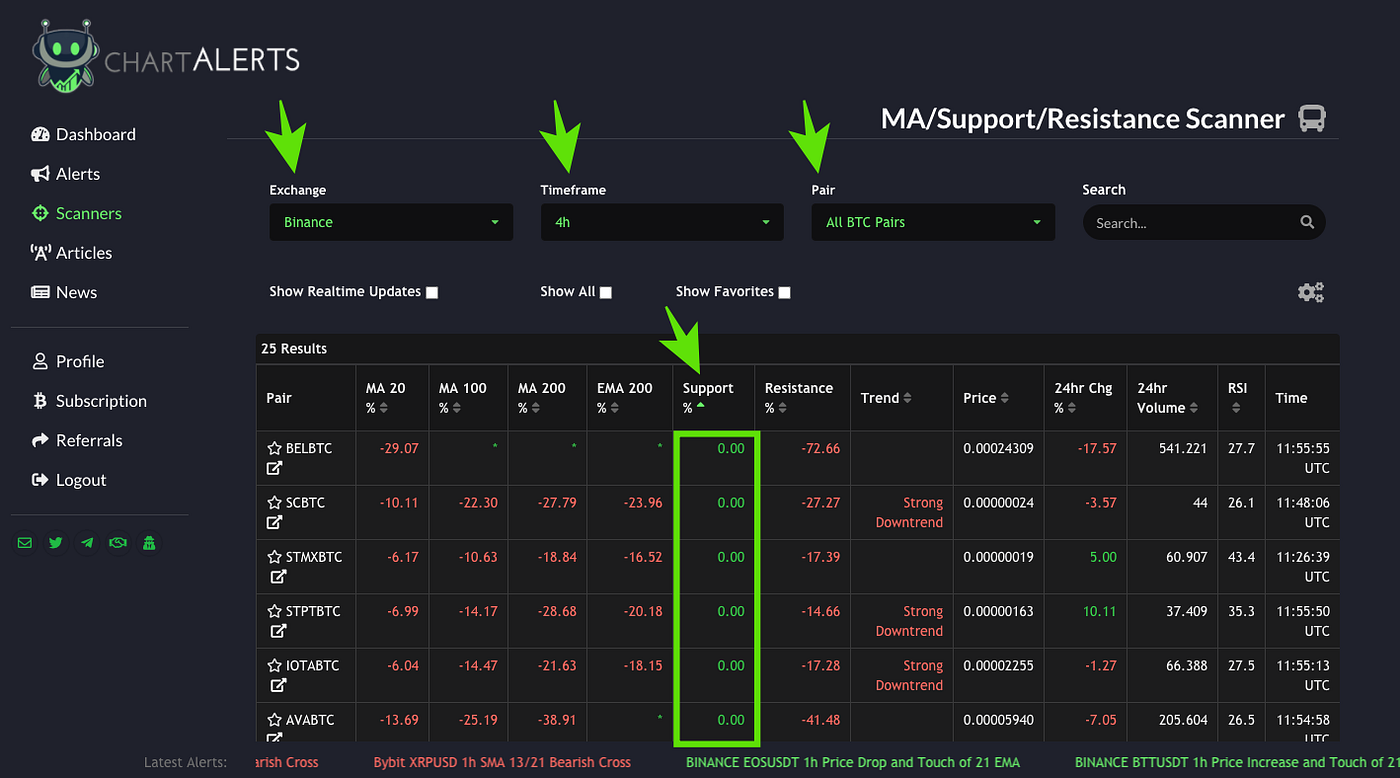Open News in the sidebar
The image size is (1400, 778).
coord(63,292)
